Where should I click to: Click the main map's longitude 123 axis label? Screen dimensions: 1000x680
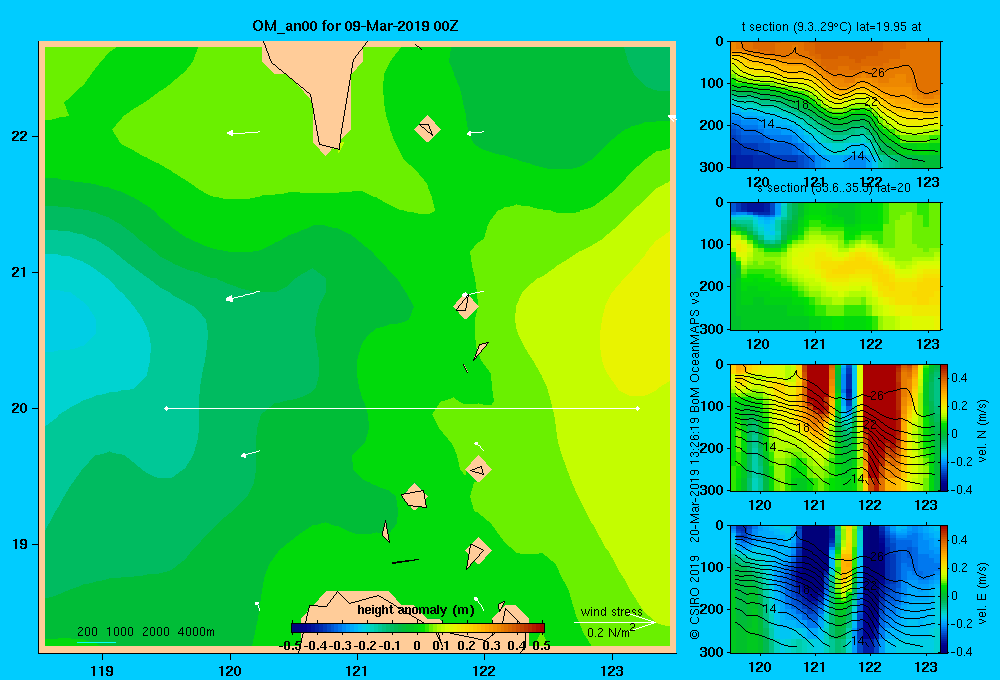[612, 670]
